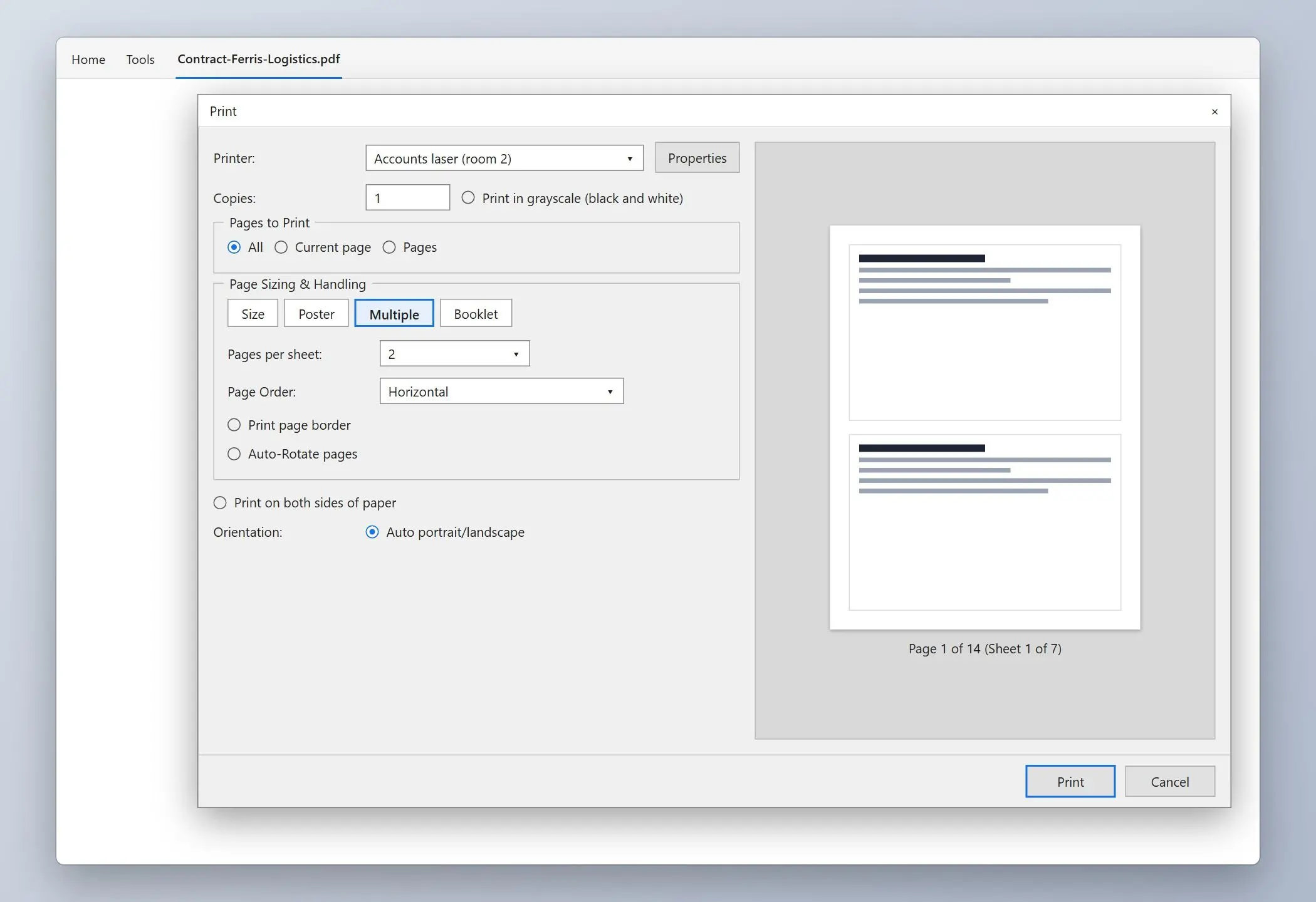Switch to Booklet sizing mode
1316x902 pixels.
[476, 313]
